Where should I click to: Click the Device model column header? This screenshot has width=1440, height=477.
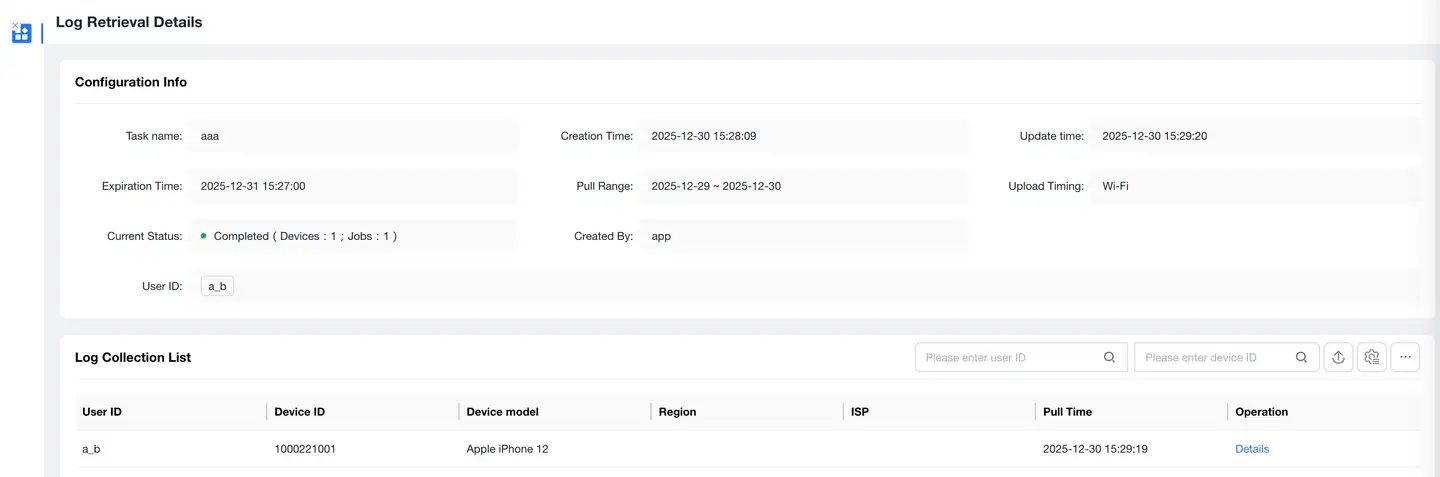point(502,411)
